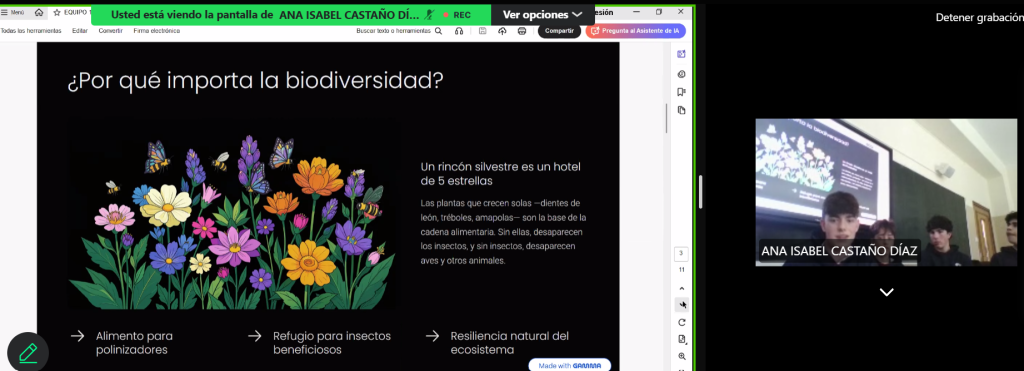Click the zoom in magnifier icon
The image size is (1024, 371).
point(682,357)
